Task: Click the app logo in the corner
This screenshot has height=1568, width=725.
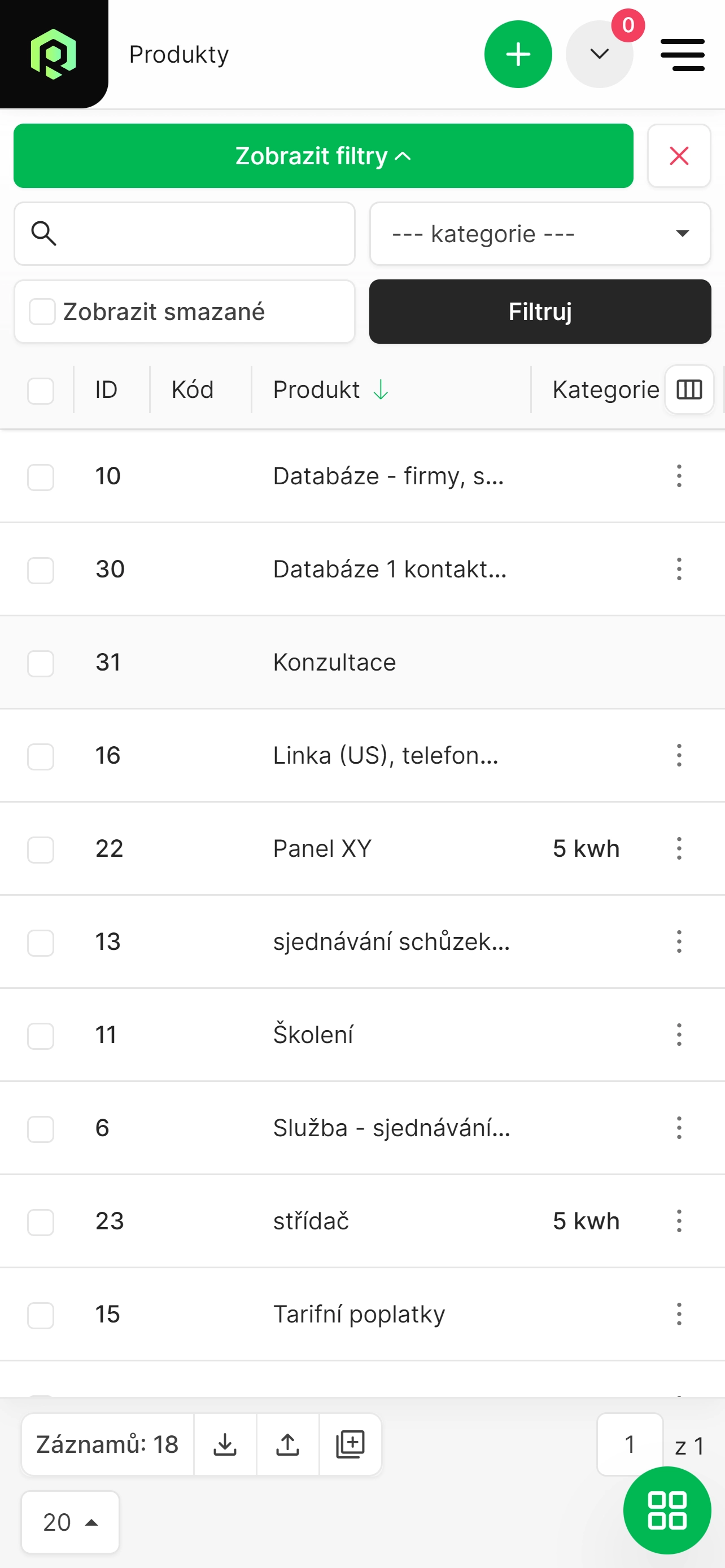Action: click(54, 54)
